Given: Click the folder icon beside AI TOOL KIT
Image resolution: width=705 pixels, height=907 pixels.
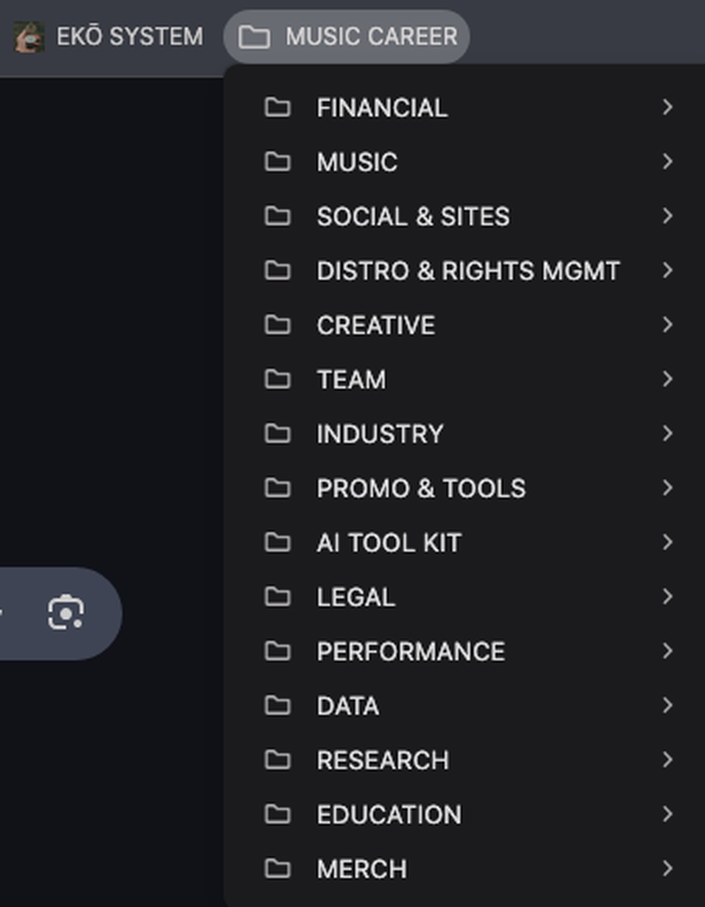Looking at the screenshot, I should coord(278,542).
